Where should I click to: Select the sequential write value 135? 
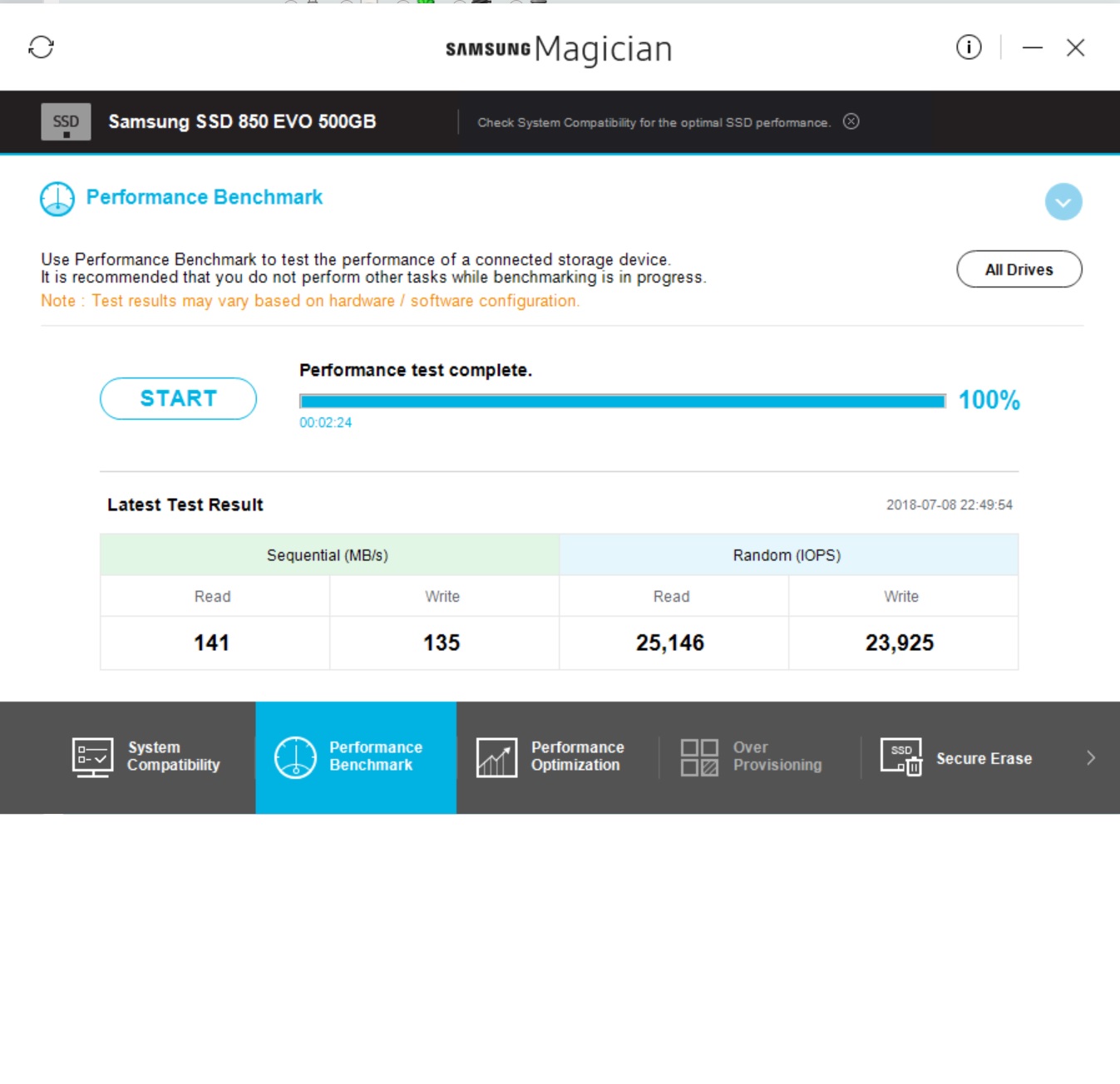point(442,643)
